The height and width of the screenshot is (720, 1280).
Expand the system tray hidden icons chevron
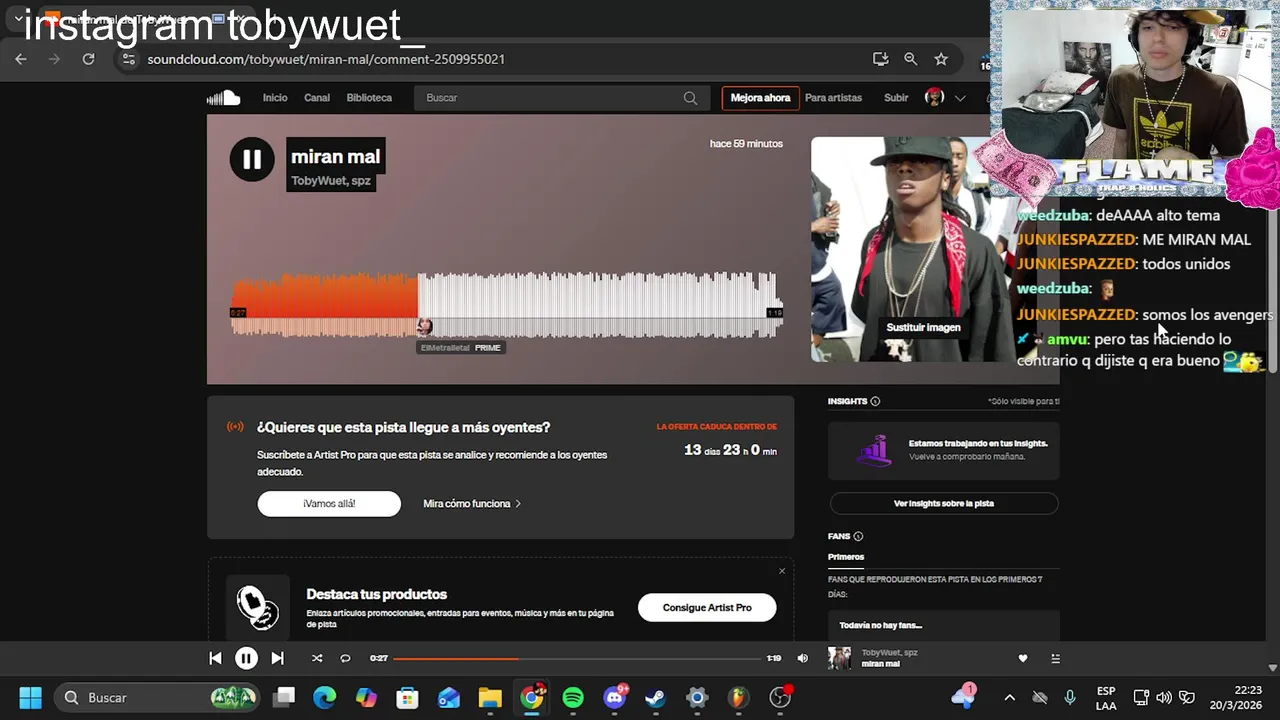coord(1009,697)
